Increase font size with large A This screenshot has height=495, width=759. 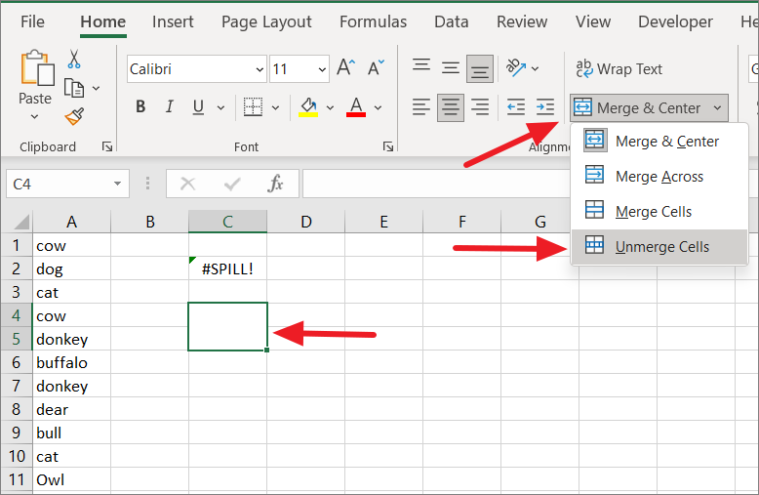click(346, 68)
